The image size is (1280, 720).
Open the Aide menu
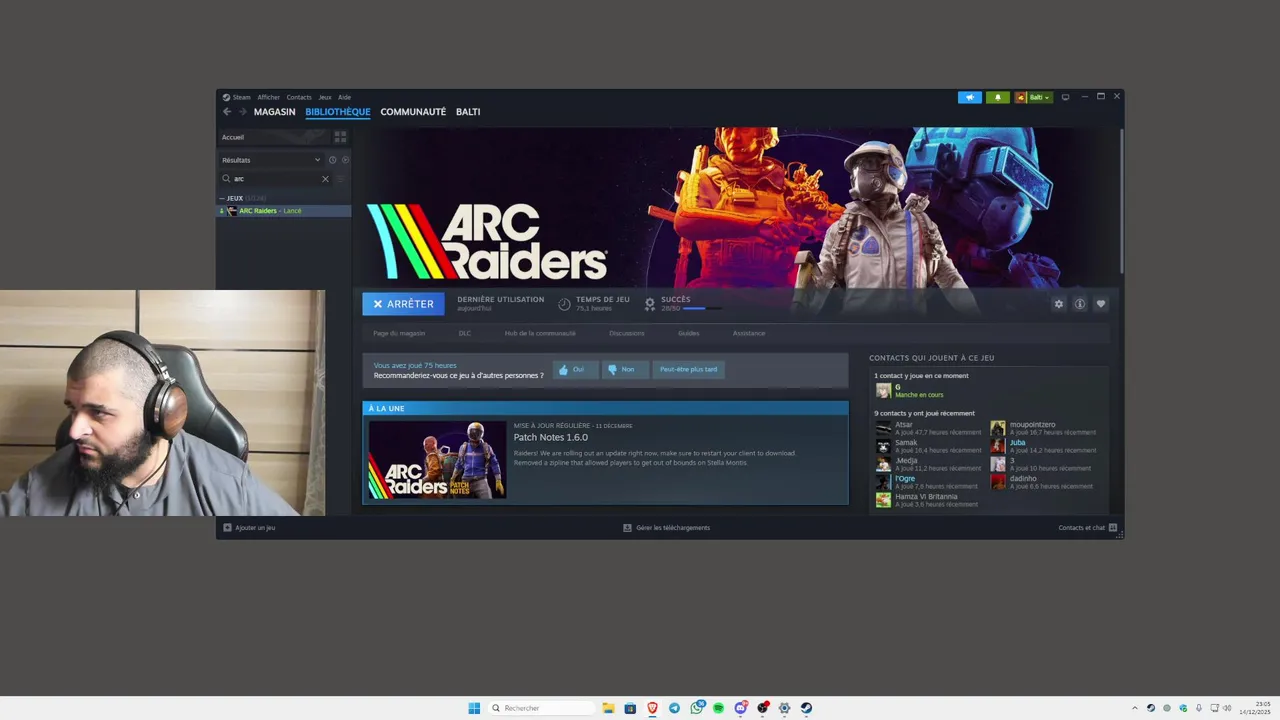344,97
